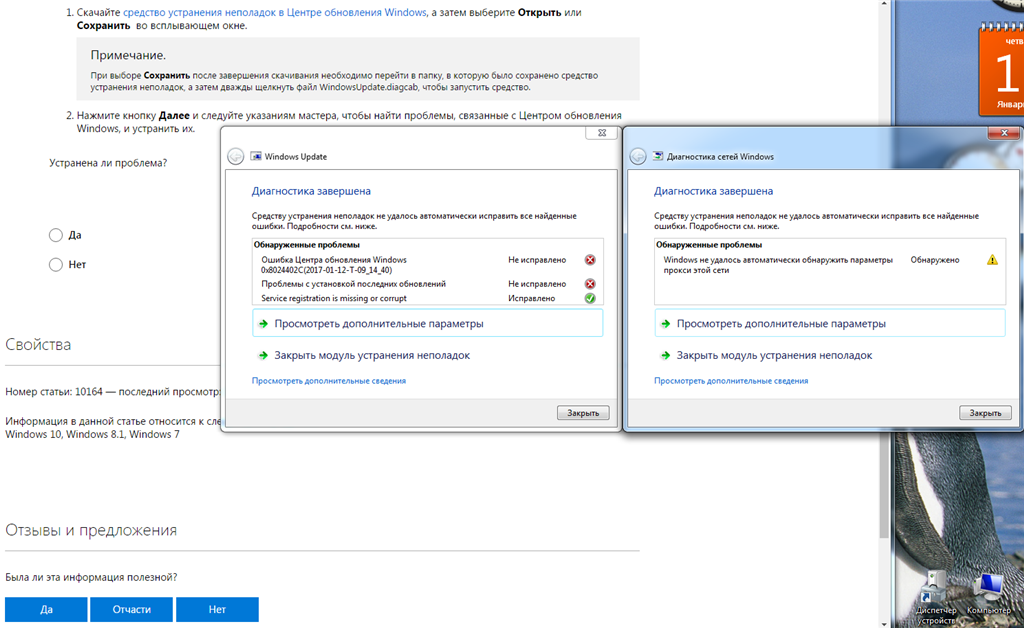This screenshot has height=628, width=1024.
Task: Click scrollbar down arrow on the page
Action: tap(884, 623)
